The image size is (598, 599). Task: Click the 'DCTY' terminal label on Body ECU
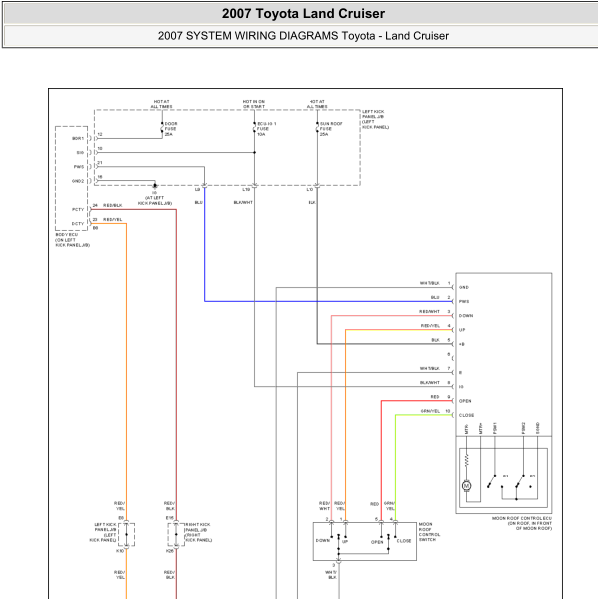(x=78, y=224)
